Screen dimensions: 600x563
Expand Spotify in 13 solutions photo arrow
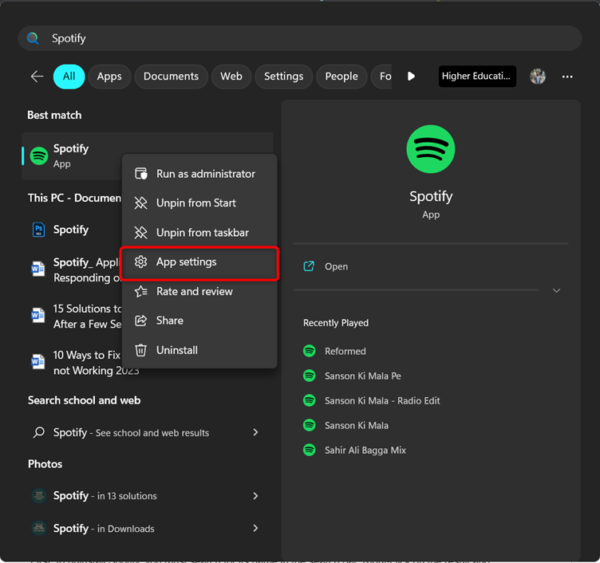(256, 496)
